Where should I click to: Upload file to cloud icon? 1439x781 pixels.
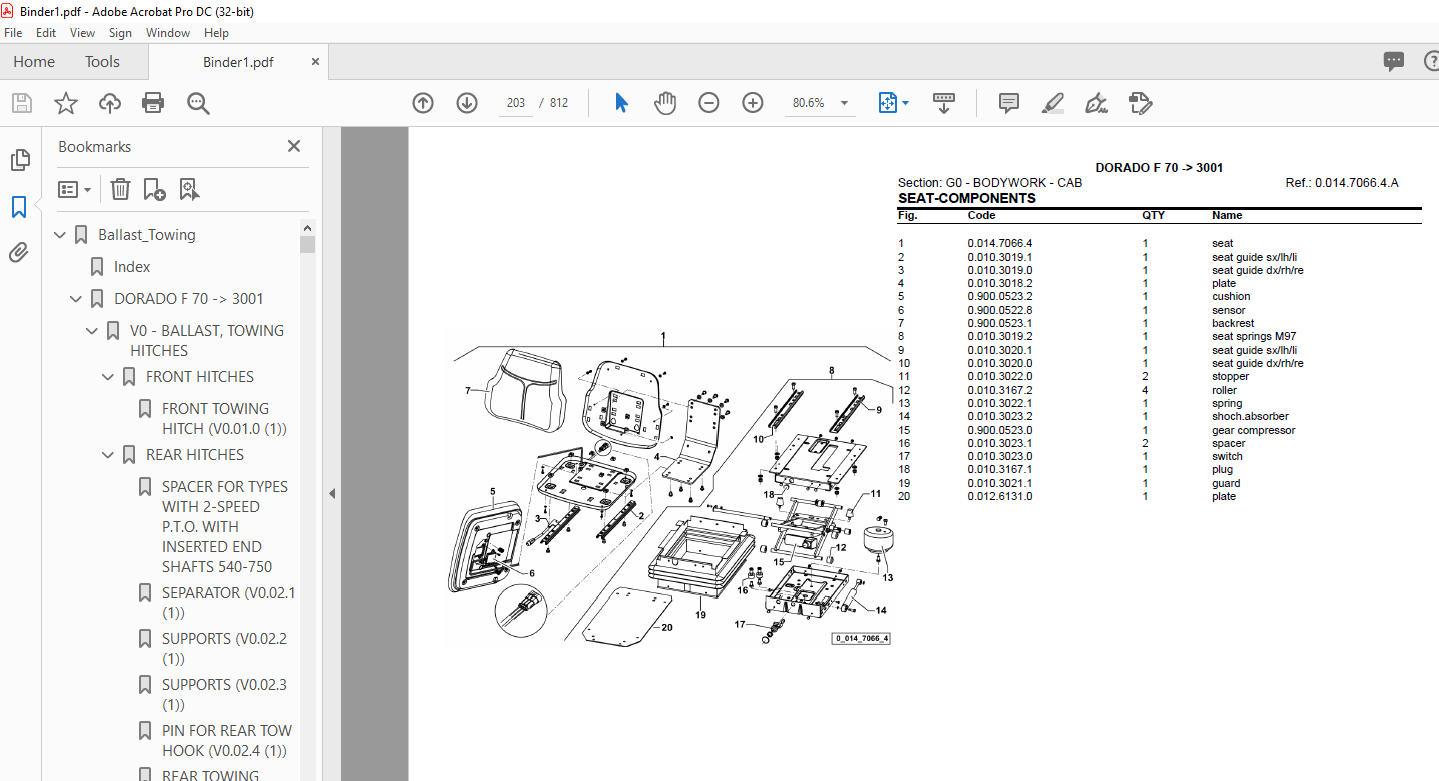[110, 103]
